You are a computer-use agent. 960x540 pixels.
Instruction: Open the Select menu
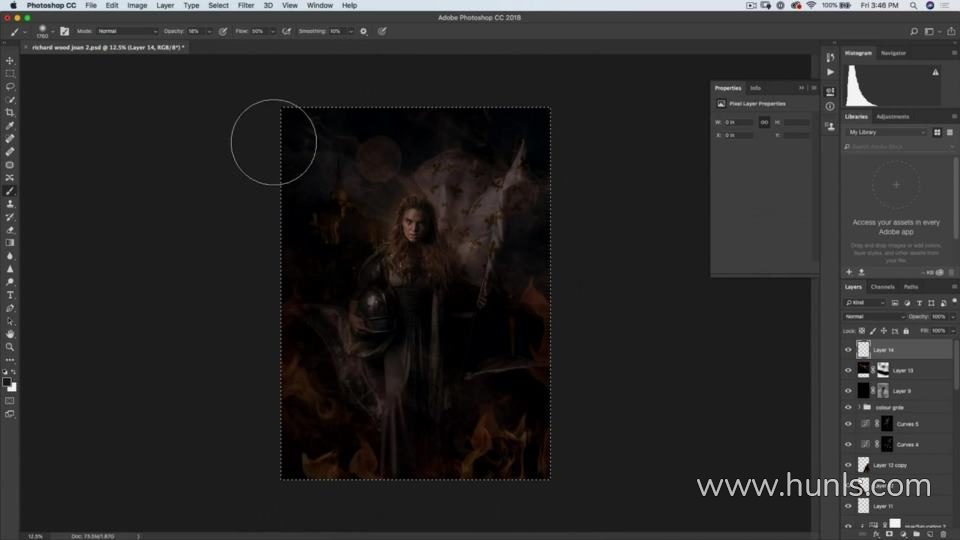pos(218,6)
